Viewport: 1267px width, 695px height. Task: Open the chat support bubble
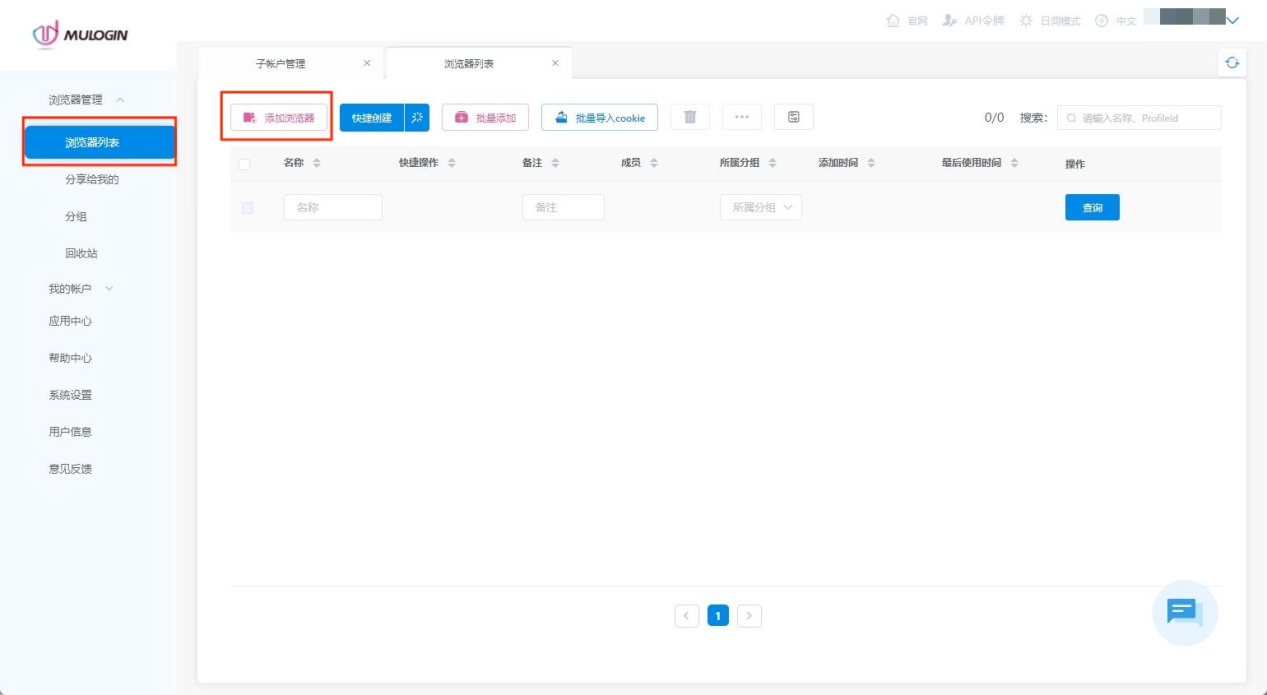point(1185,612)
